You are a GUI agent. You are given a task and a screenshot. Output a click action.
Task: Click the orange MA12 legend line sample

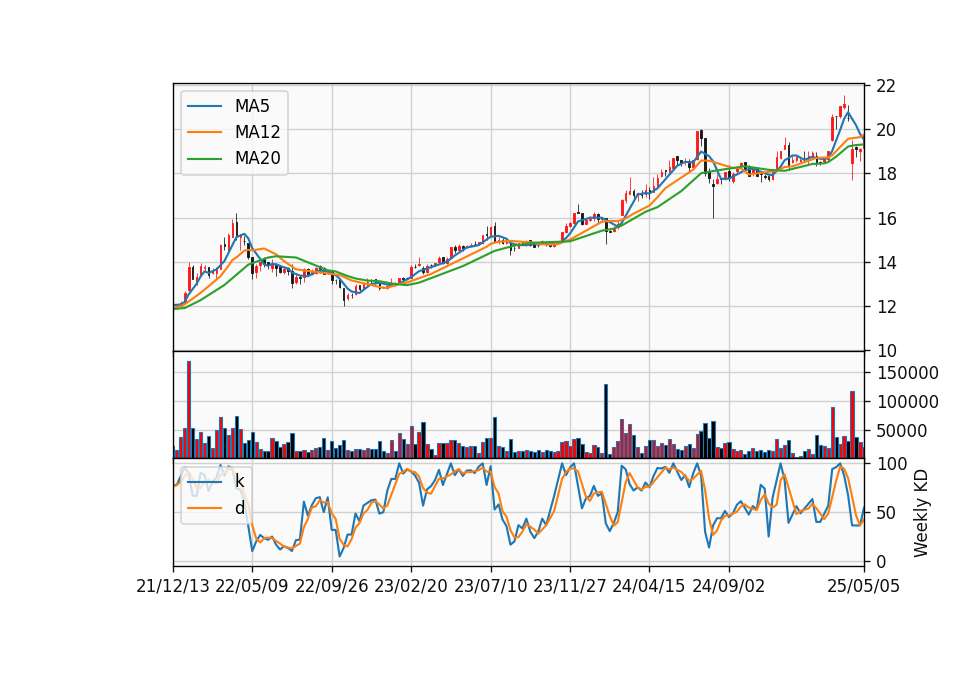click(204, 132)
